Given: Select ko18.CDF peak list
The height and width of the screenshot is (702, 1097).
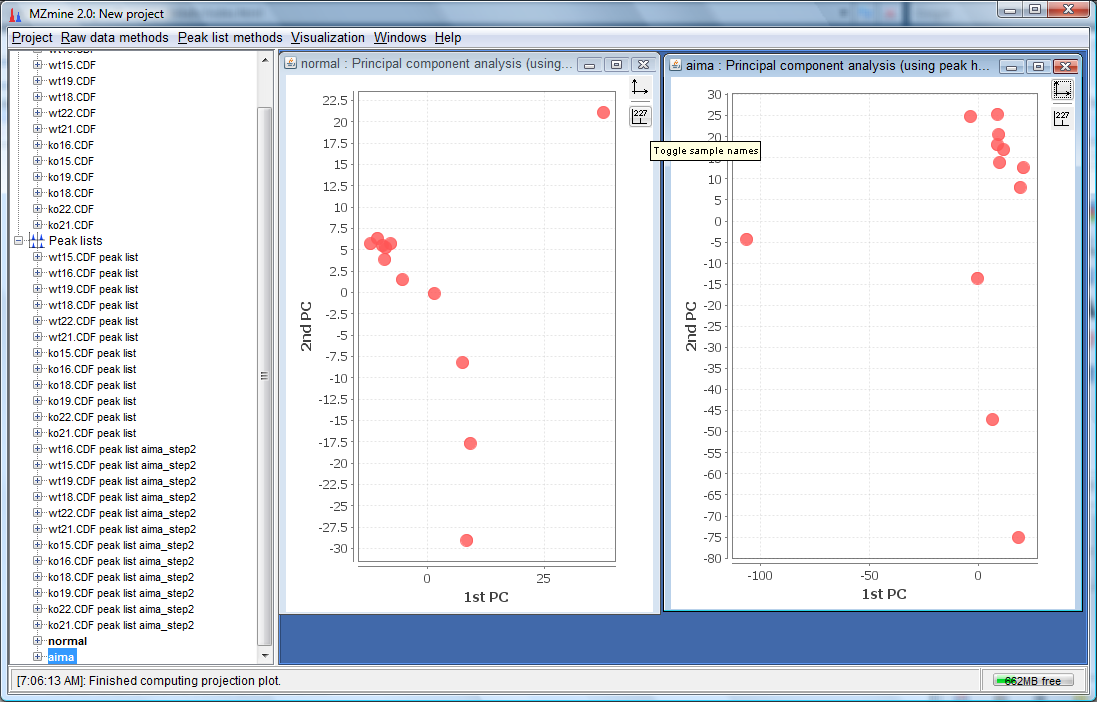Looking at the screenshot, I should click(x=92, y=385).
